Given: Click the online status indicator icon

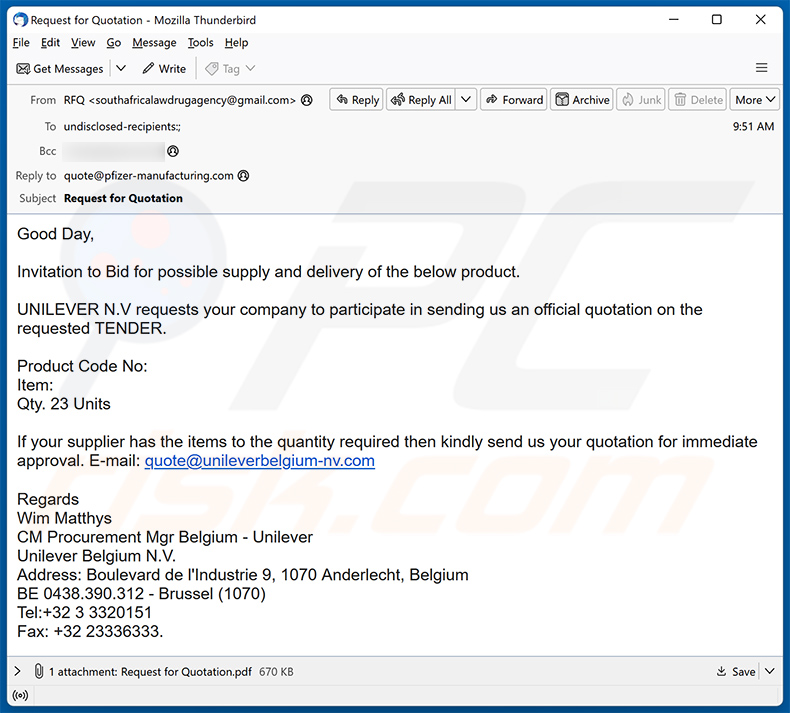Looking at the screenshot, I should [19, 696].
